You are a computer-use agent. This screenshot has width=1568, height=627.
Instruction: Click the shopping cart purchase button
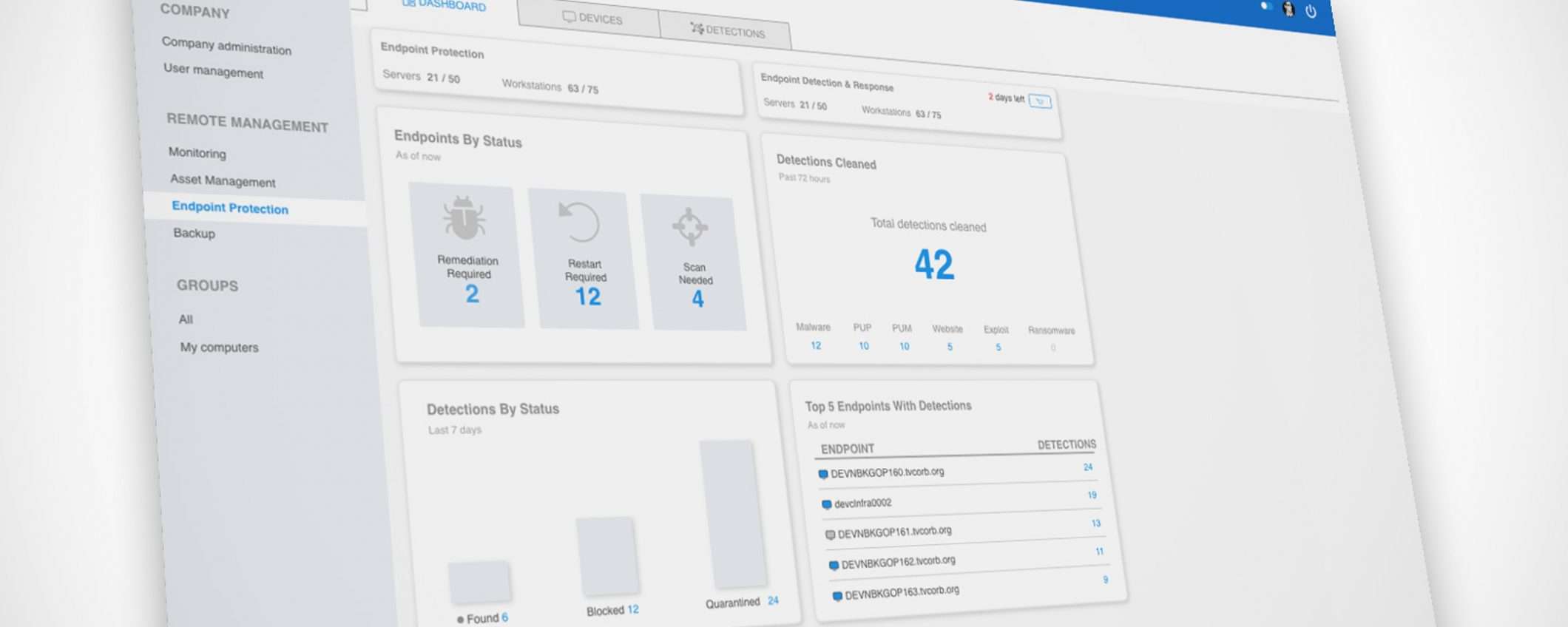pyautogui.click(x=1040, y=101)
